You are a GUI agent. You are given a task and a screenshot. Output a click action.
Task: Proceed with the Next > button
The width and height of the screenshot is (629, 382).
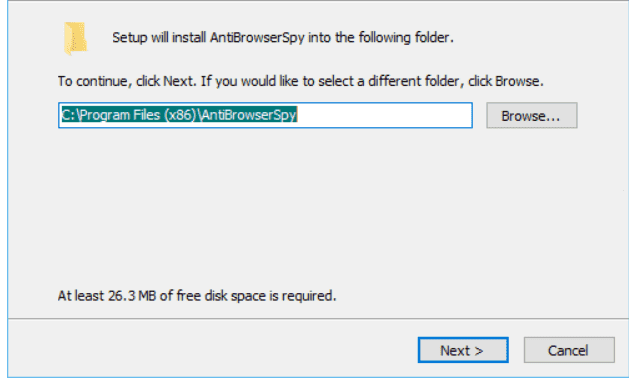click(x=463, y=350)
